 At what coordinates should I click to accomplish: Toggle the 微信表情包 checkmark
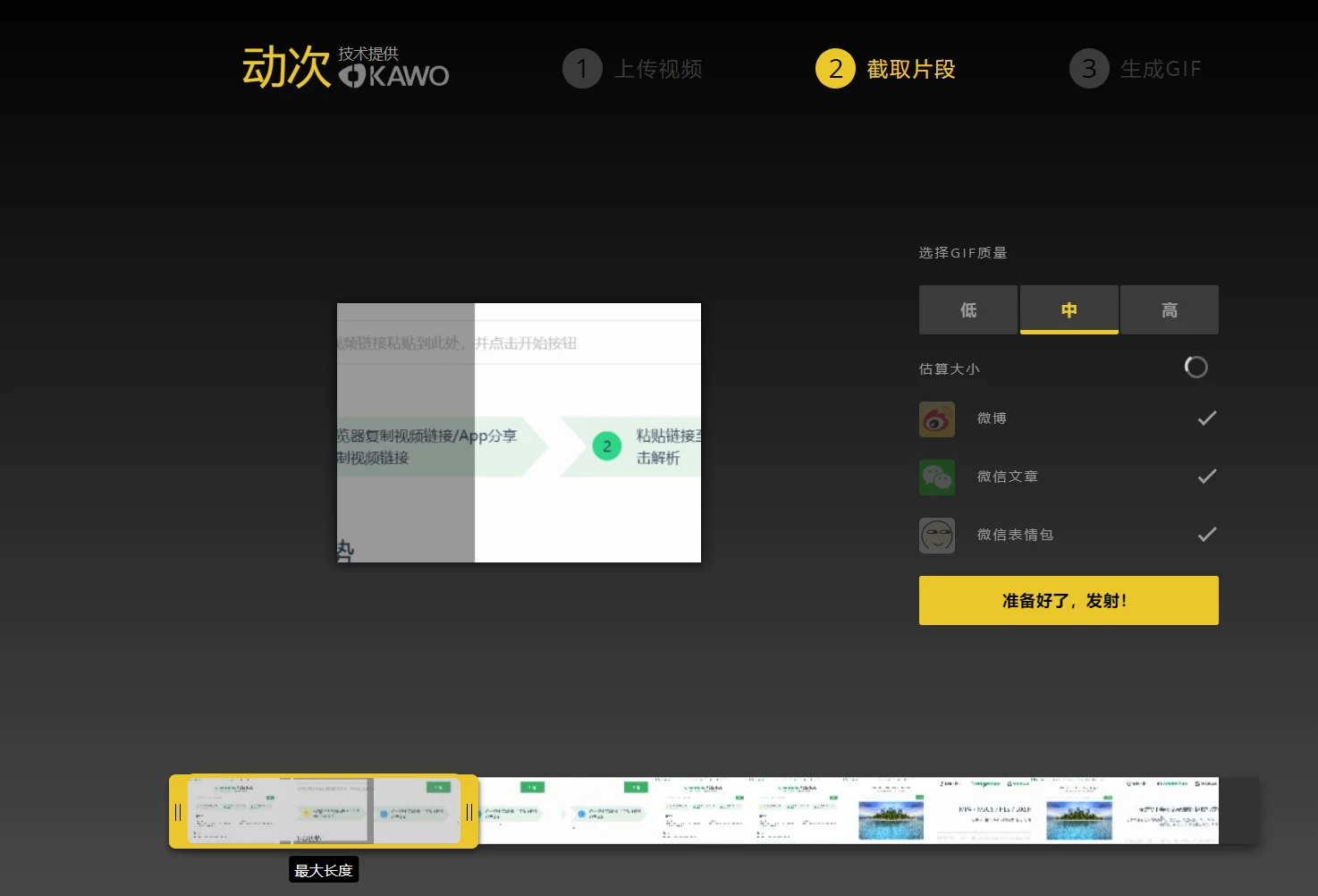click(1206, 535)
